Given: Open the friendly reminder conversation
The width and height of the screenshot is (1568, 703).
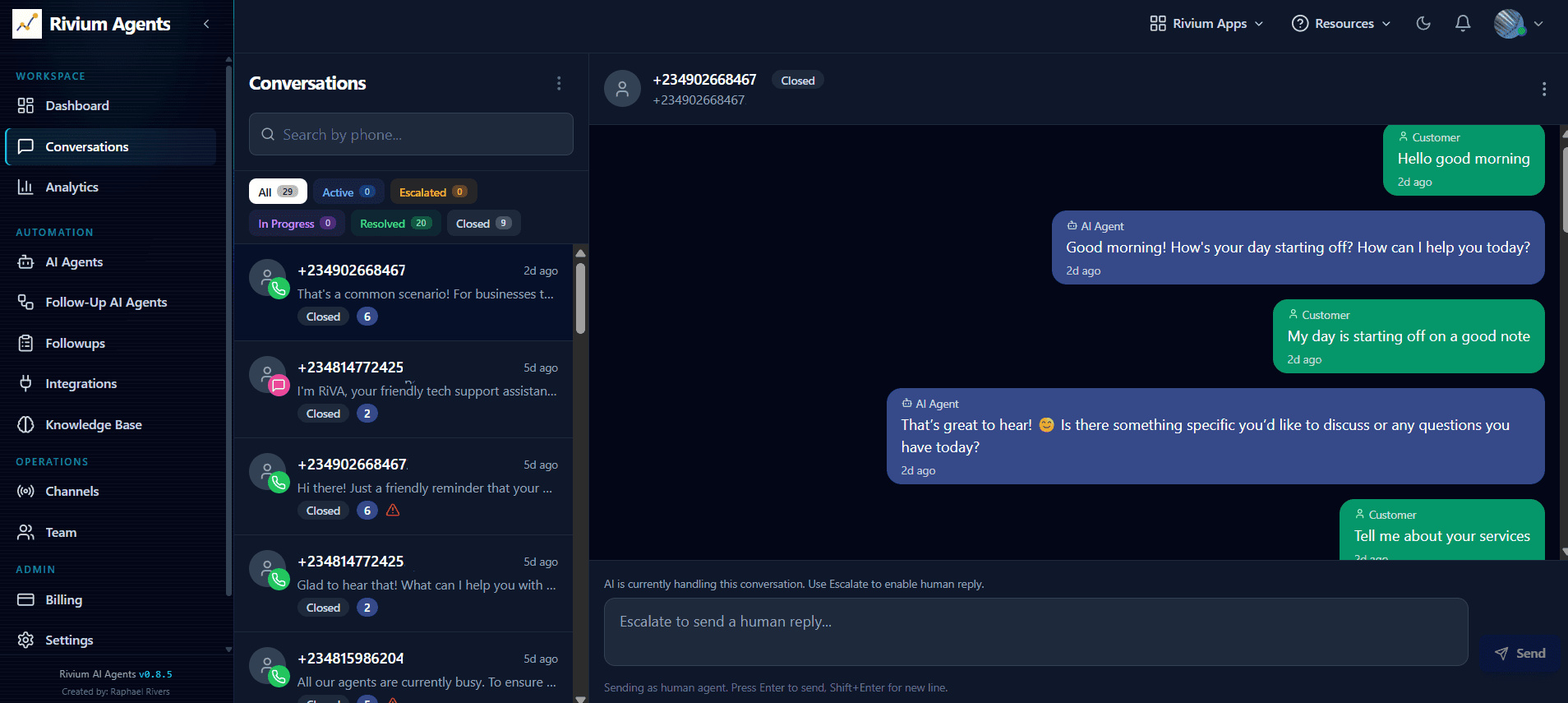Looking at the screenshot, I should pos(404,487).
